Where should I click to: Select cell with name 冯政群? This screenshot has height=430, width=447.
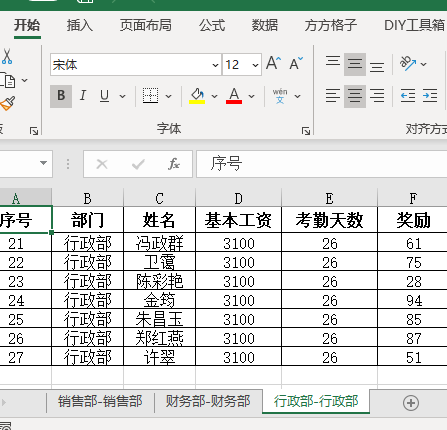pos(159,243)
